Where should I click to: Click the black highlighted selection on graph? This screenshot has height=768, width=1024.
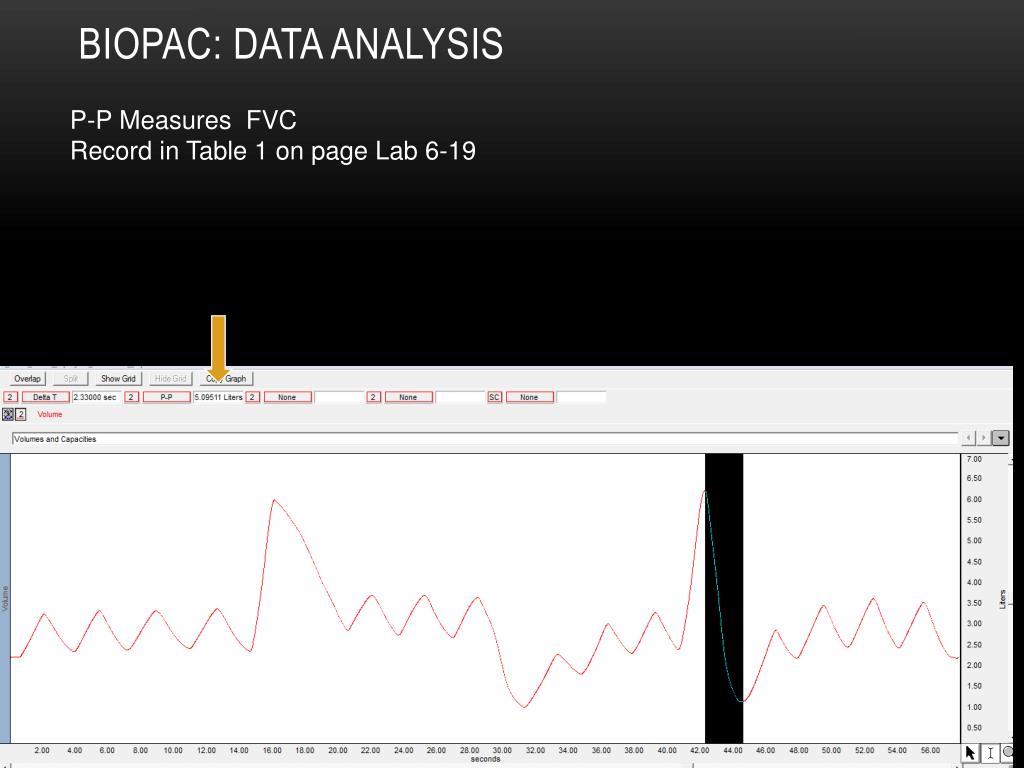point(724,598)
